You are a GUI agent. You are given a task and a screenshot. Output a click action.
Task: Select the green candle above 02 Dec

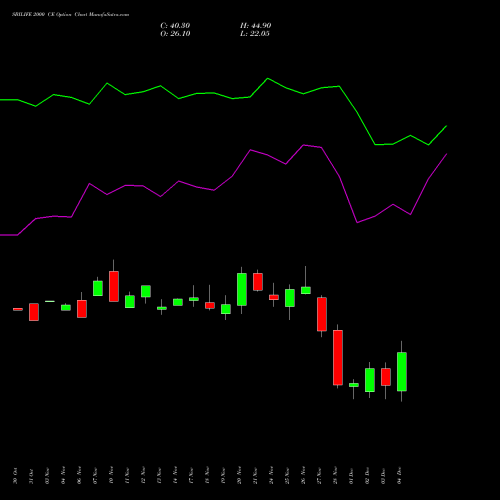click(370, 380)
